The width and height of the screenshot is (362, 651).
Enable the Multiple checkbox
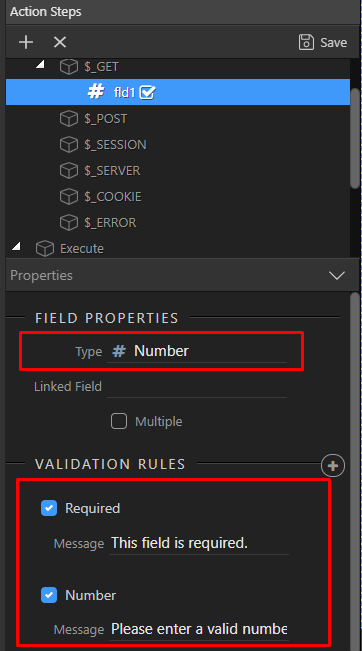(119, 421)
